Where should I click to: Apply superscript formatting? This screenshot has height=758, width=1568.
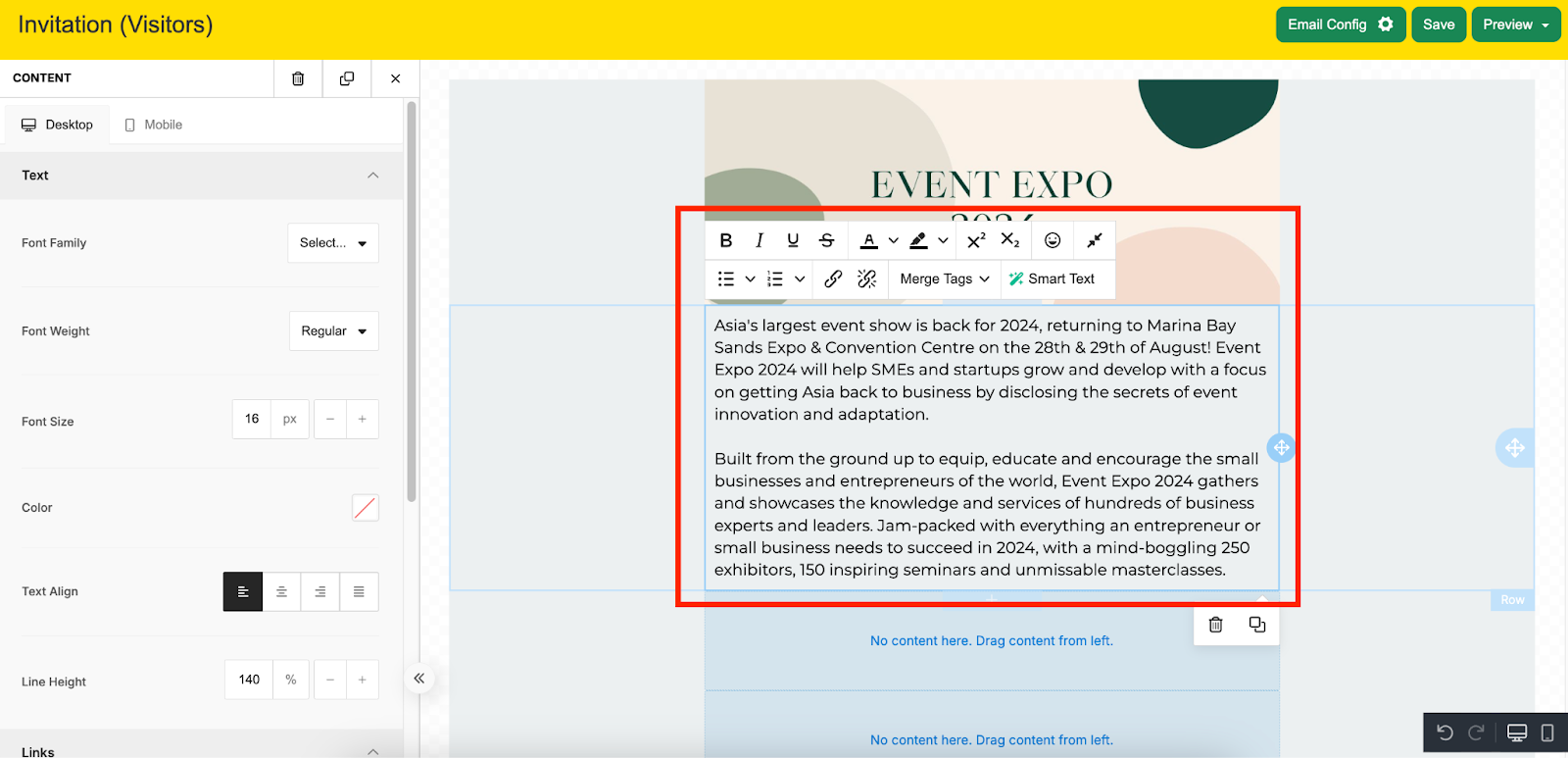[976, 240]
